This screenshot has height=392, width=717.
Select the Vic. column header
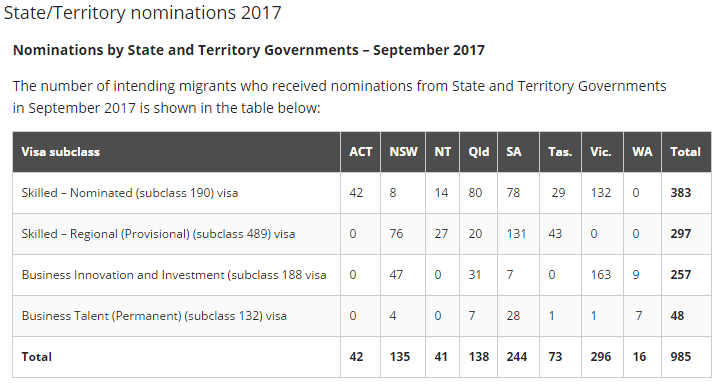click(600, 152)
